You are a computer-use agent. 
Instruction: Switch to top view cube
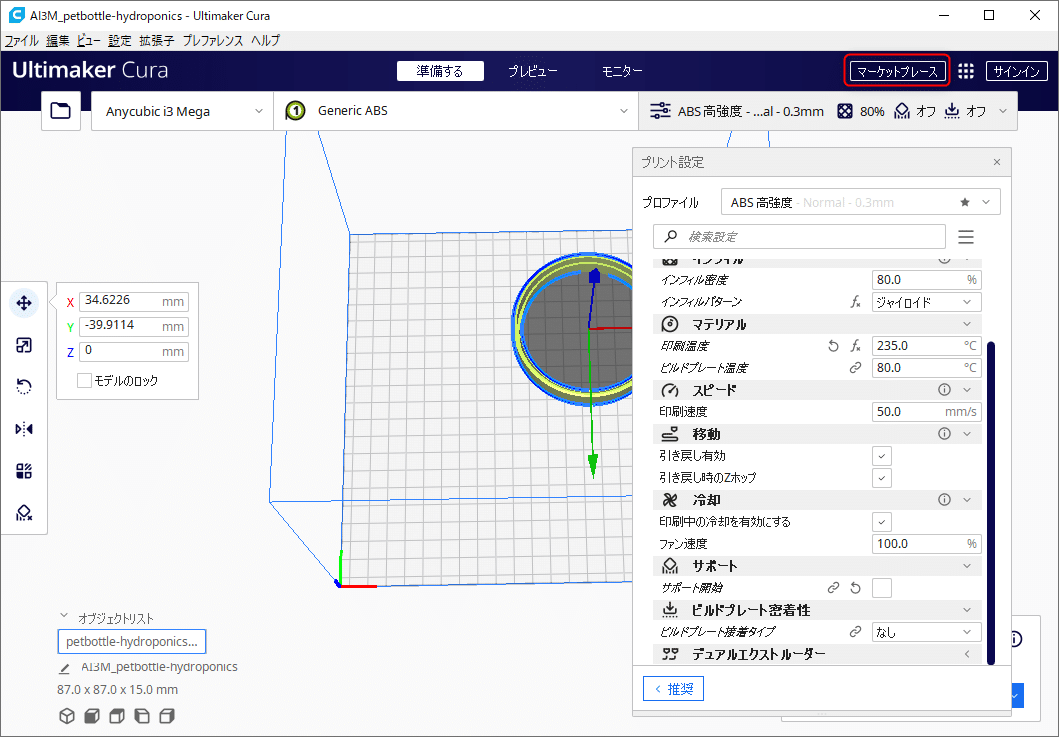pos(117,715)
